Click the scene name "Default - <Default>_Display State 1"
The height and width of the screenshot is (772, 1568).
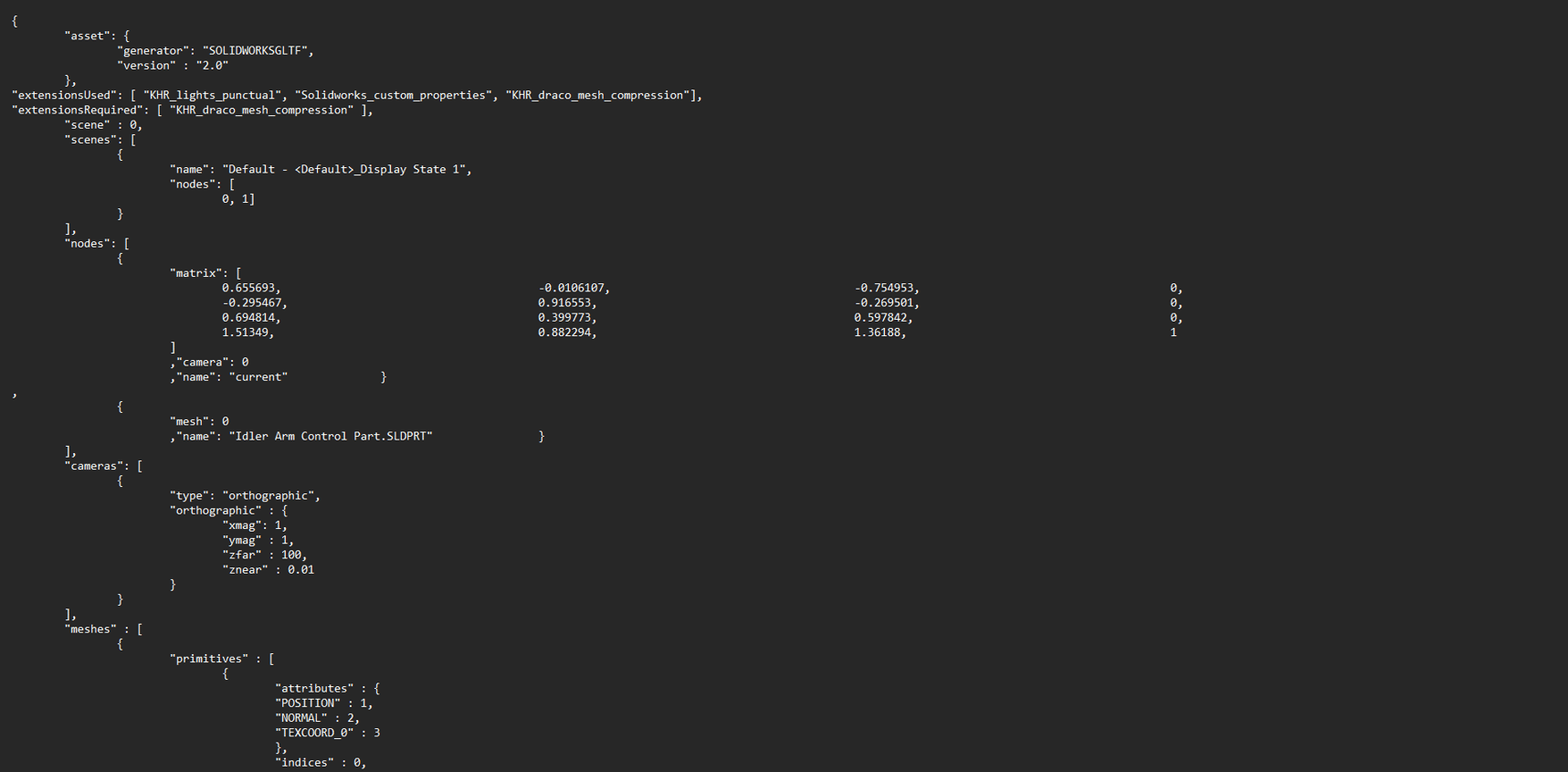pyautogui.click(x=344, y=170)
